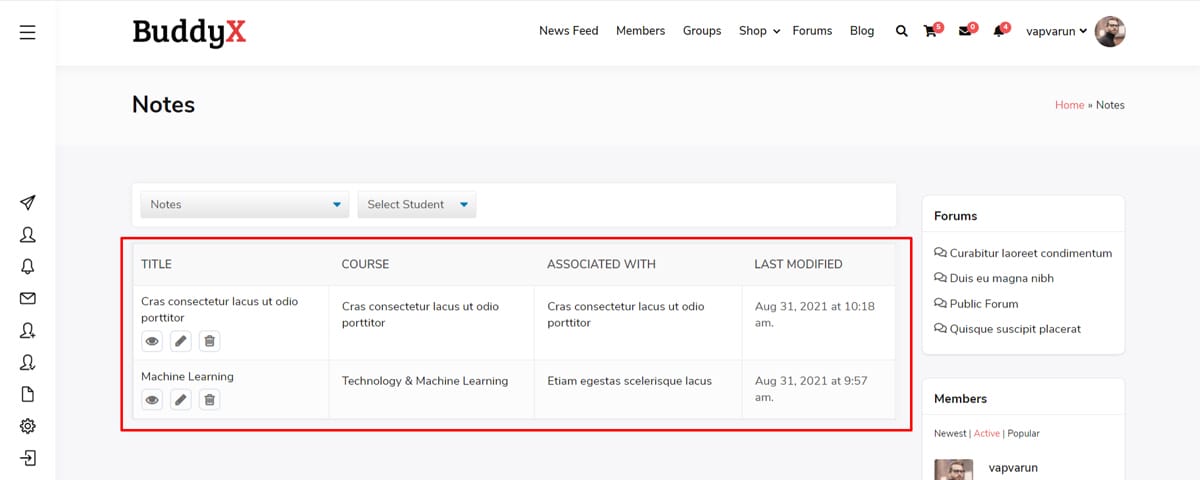Image resolution: width=1200 pixels, height=480 pixels.
Task: Open the Public Forum link
Action: coord(983,304)
